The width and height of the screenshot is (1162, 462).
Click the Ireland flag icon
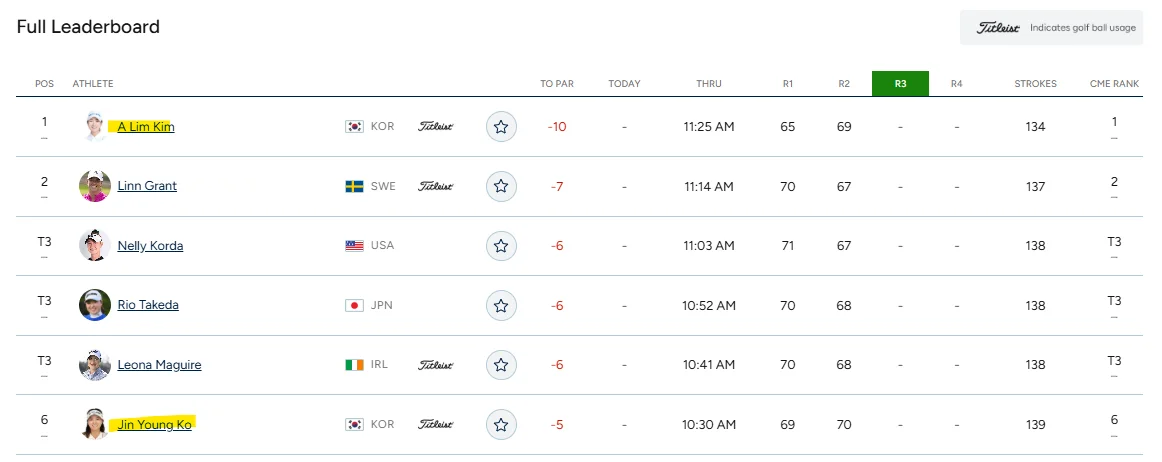(354, 365)
